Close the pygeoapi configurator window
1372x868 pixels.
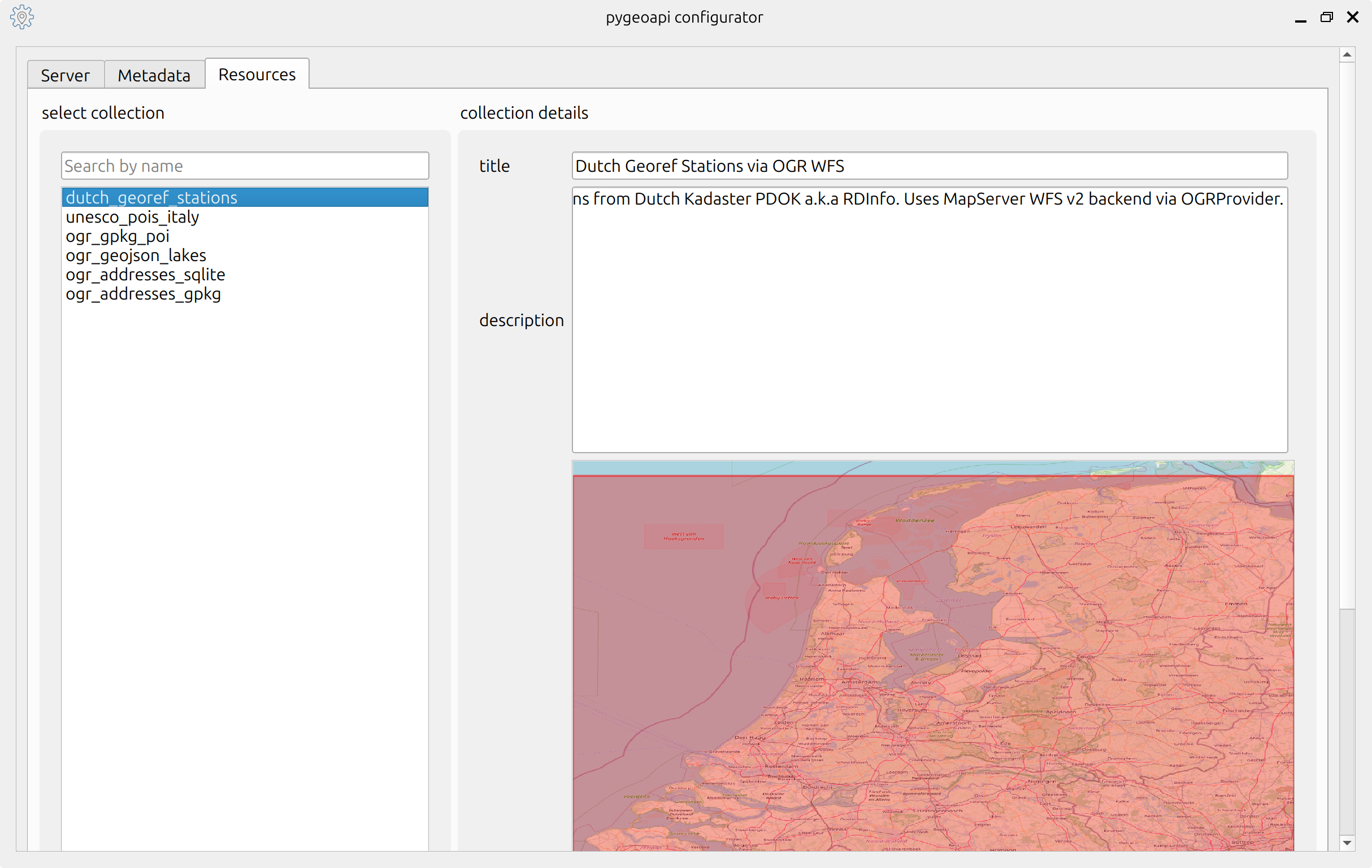click(1353, 17)
